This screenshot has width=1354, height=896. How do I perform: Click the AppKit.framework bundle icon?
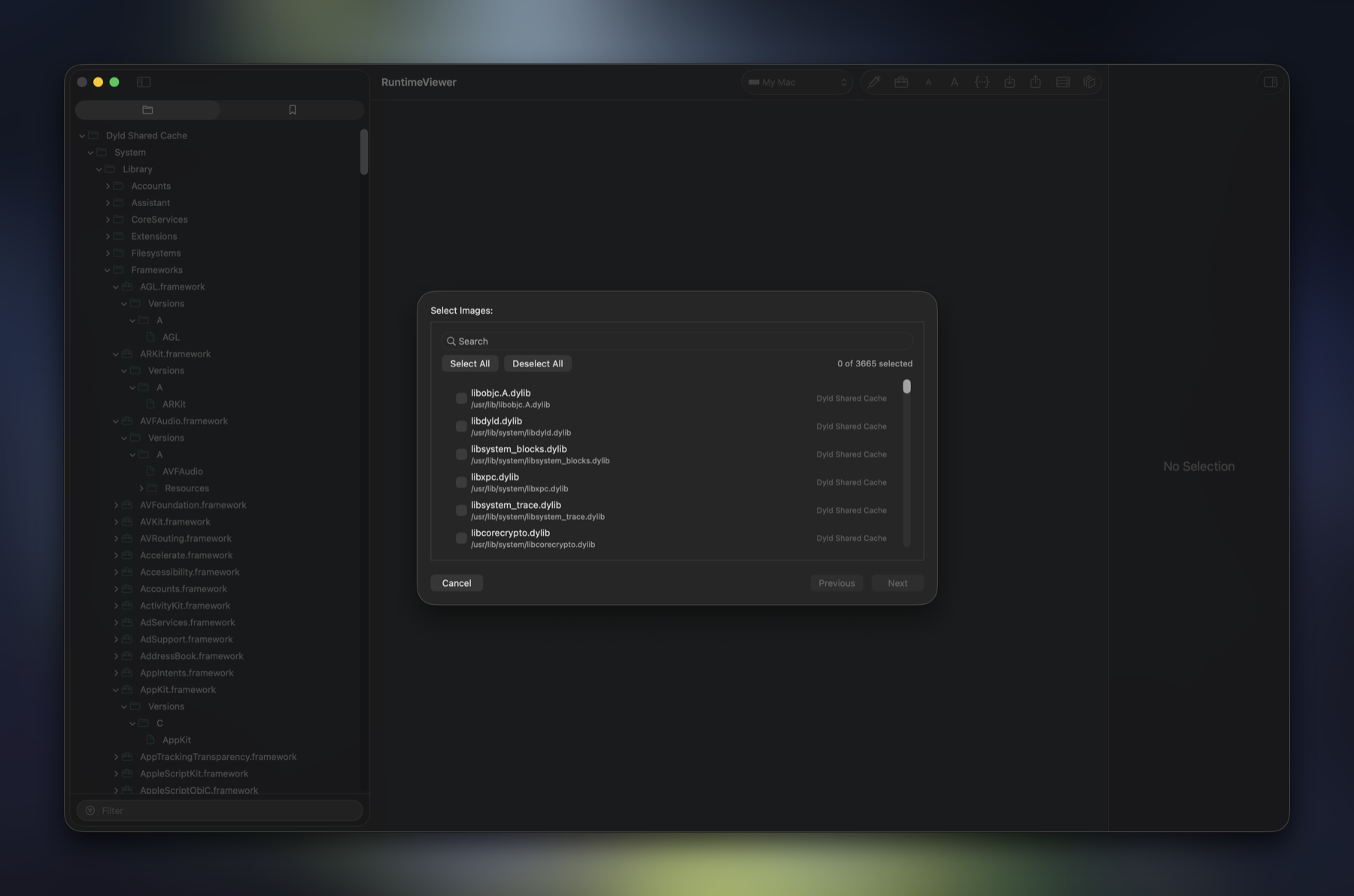(x=127, y=689)
